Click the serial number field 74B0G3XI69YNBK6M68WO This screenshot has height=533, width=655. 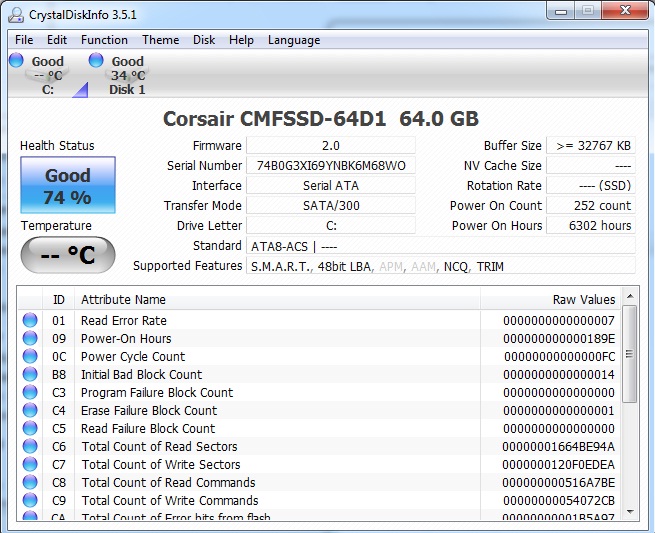pyautogui.click(x=331, y=165)
